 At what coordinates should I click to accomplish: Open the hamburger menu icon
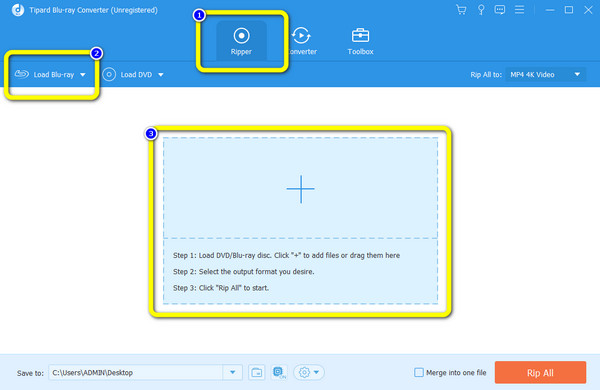(x=519, y=10)
